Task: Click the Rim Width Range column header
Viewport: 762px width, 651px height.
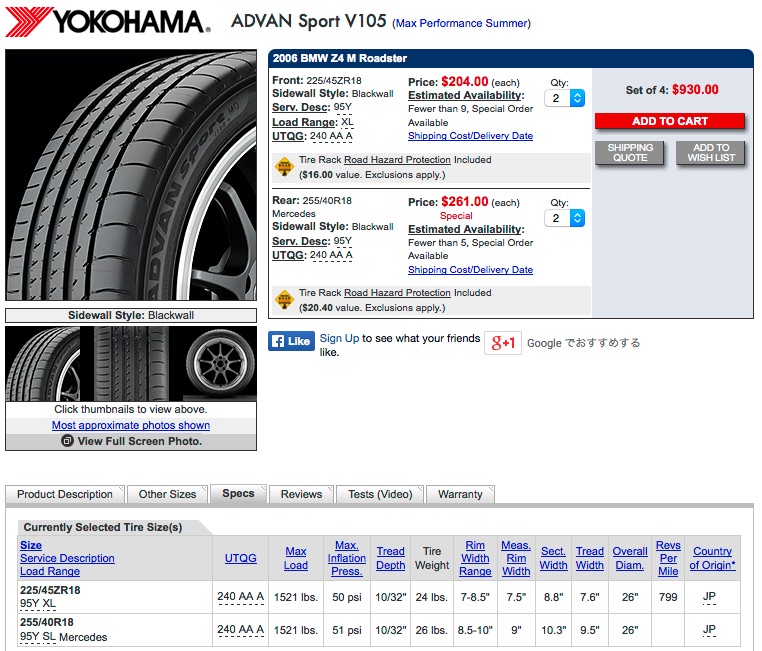Action: click(x=475, y=558)
